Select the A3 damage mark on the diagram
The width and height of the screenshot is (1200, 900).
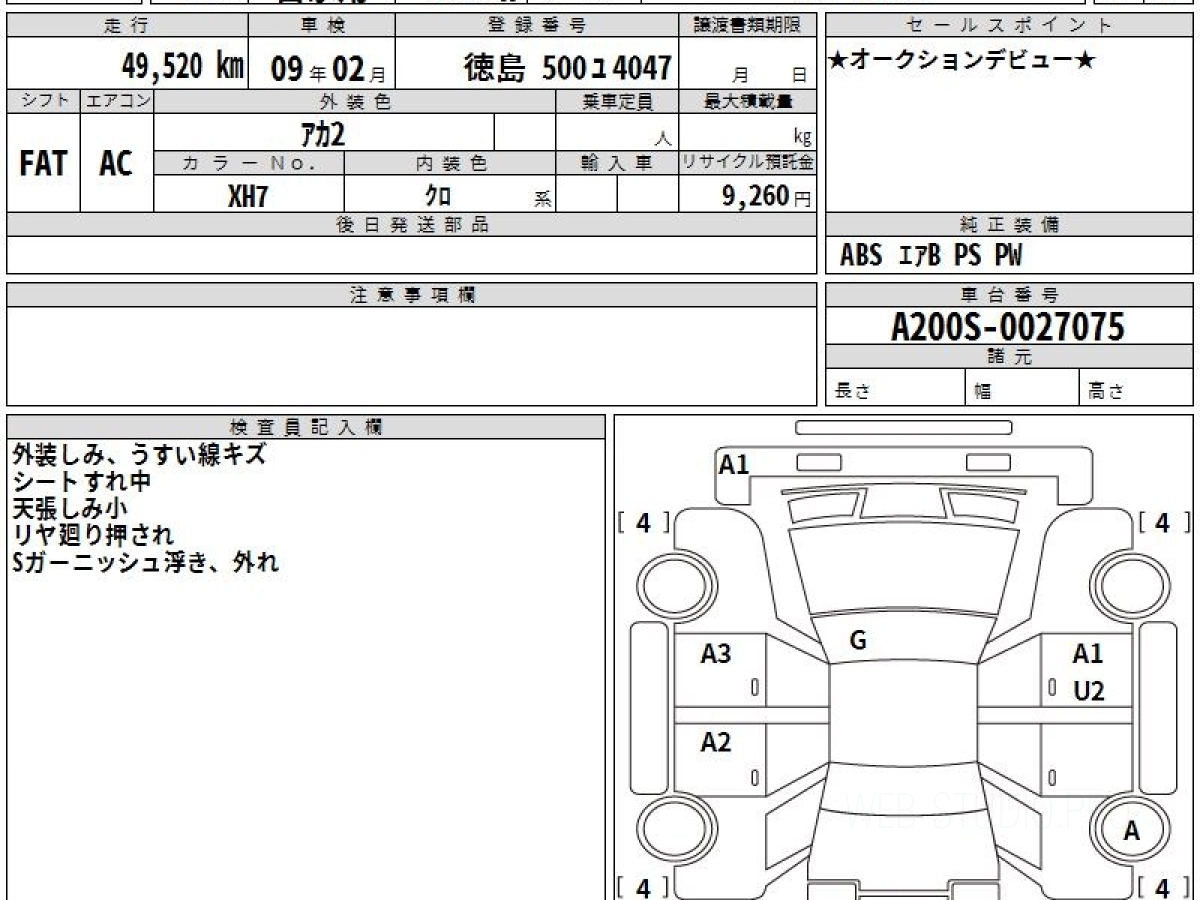[x=715, y=654]
